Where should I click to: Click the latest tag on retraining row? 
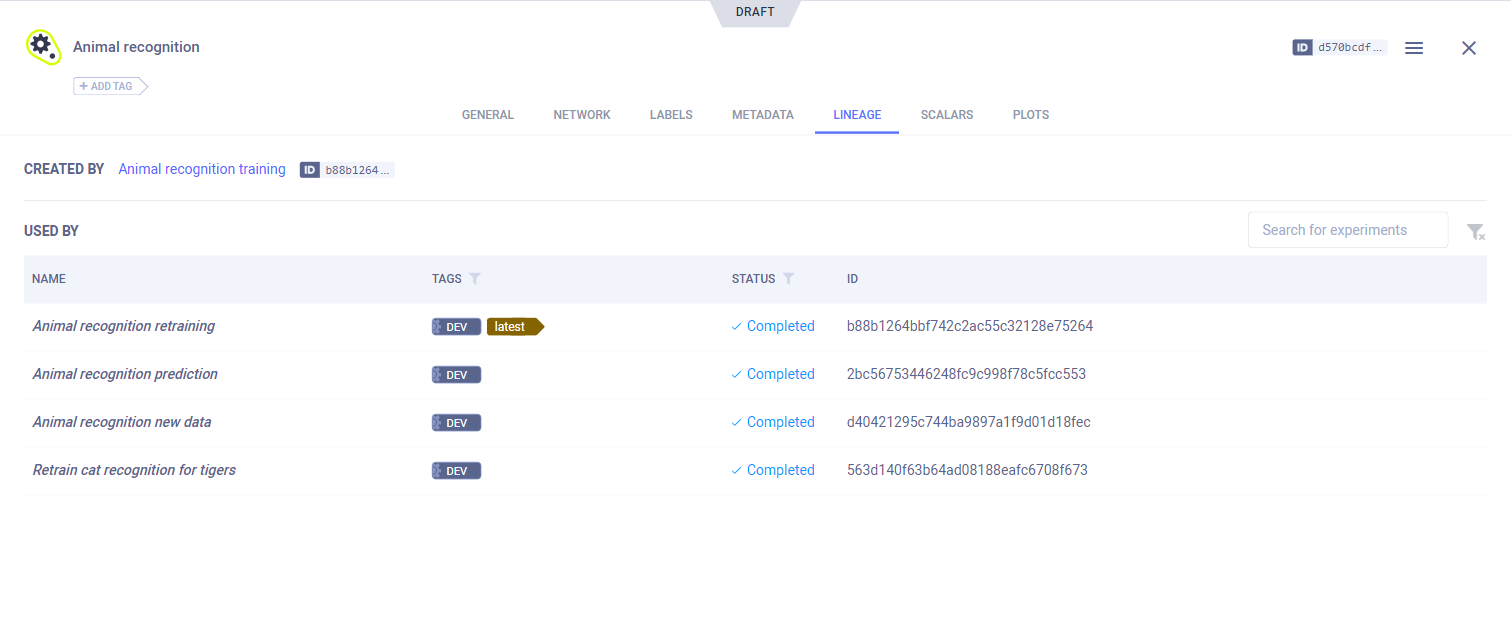[x=513, y=327]
